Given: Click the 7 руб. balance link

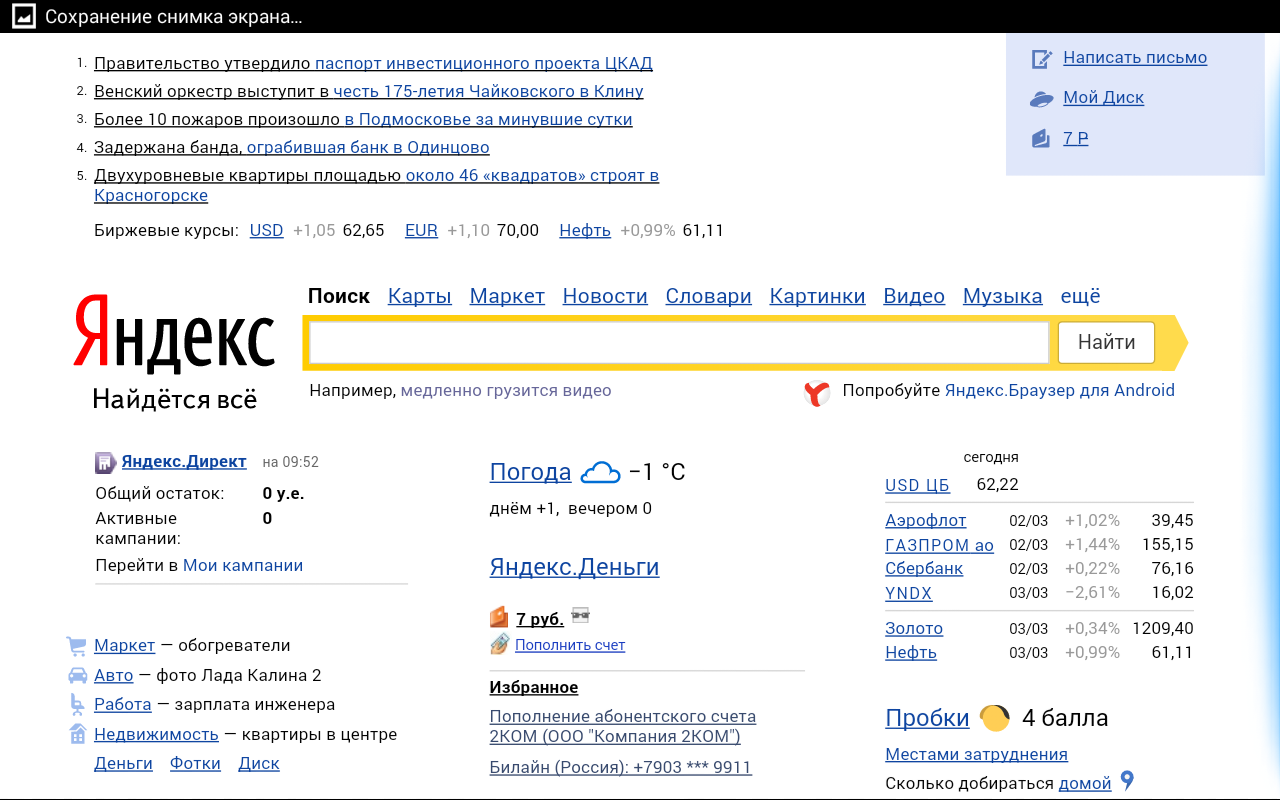Looking at the screenshot, I should (x=540, y=619).
